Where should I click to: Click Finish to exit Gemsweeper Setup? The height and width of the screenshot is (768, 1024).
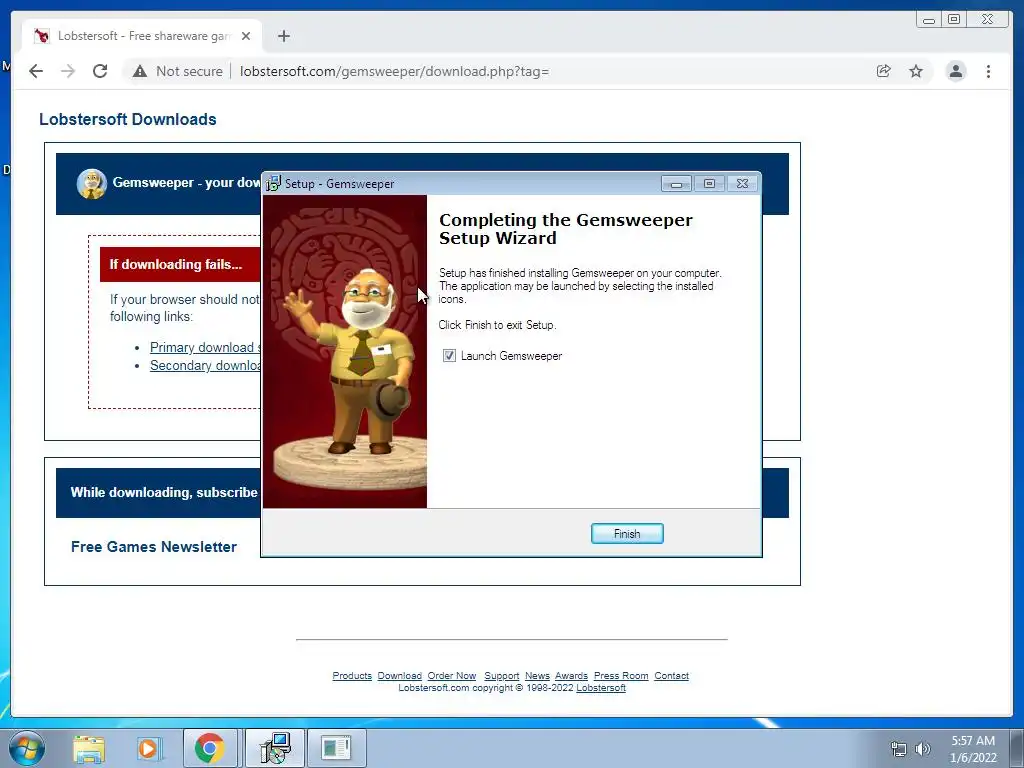626,534
